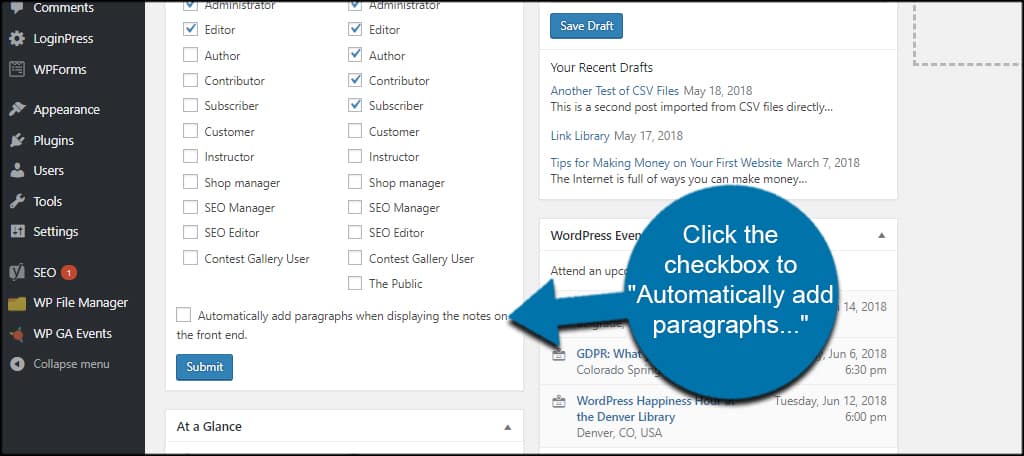Collapse the At a Glance panel
Screen dimensions: 1024x456
point(507,427)
